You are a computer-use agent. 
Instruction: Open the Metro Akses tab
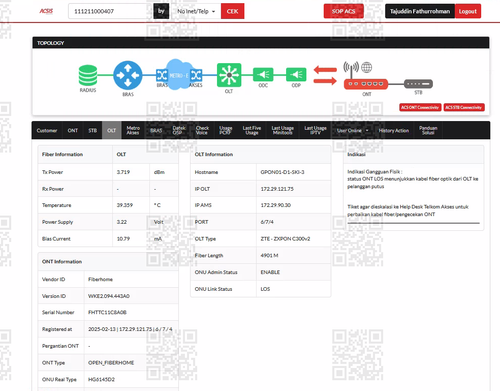pyautogui.click(x=133, y=130)
